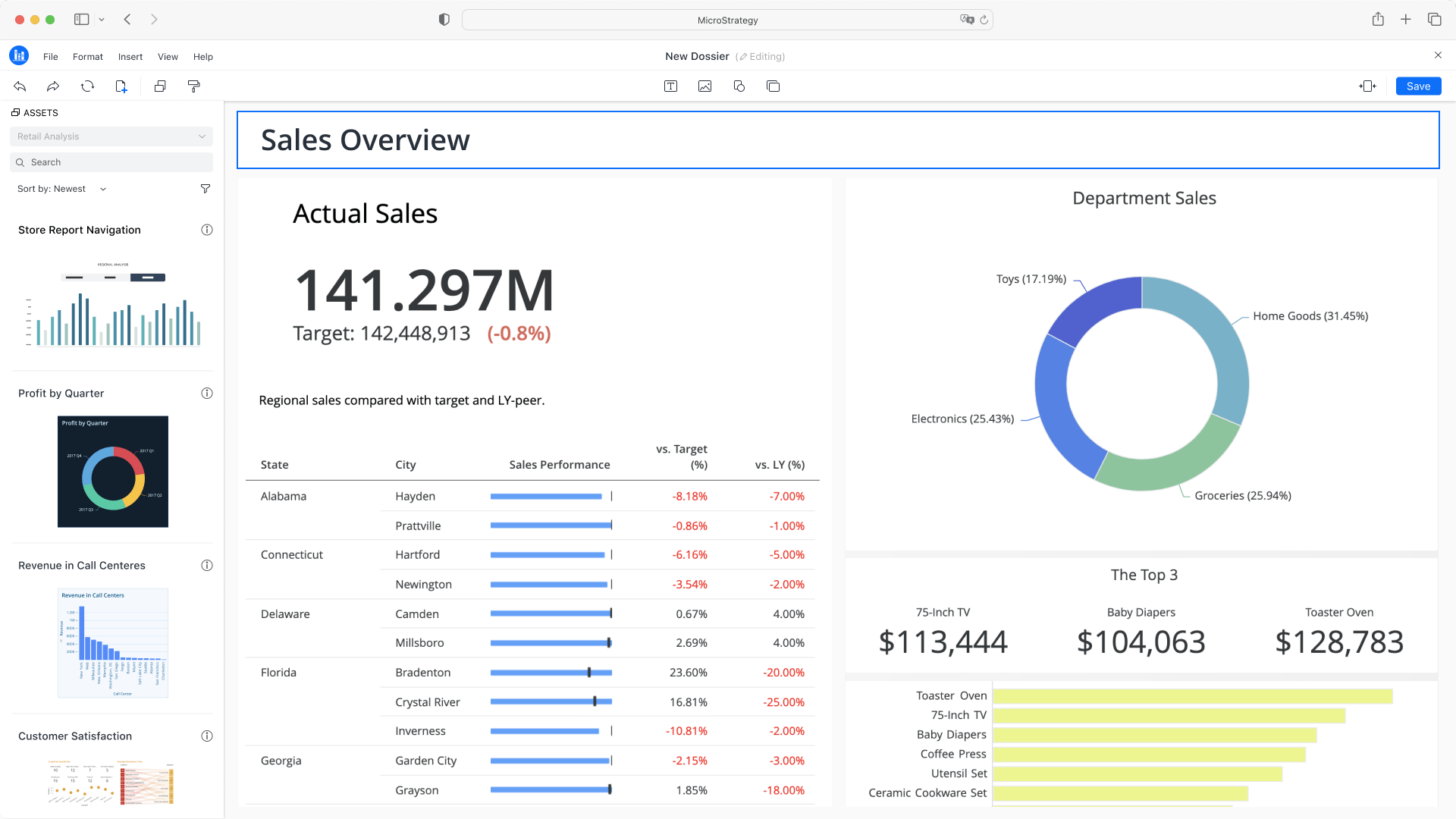Click the insert shape icon

click(739, 86)
